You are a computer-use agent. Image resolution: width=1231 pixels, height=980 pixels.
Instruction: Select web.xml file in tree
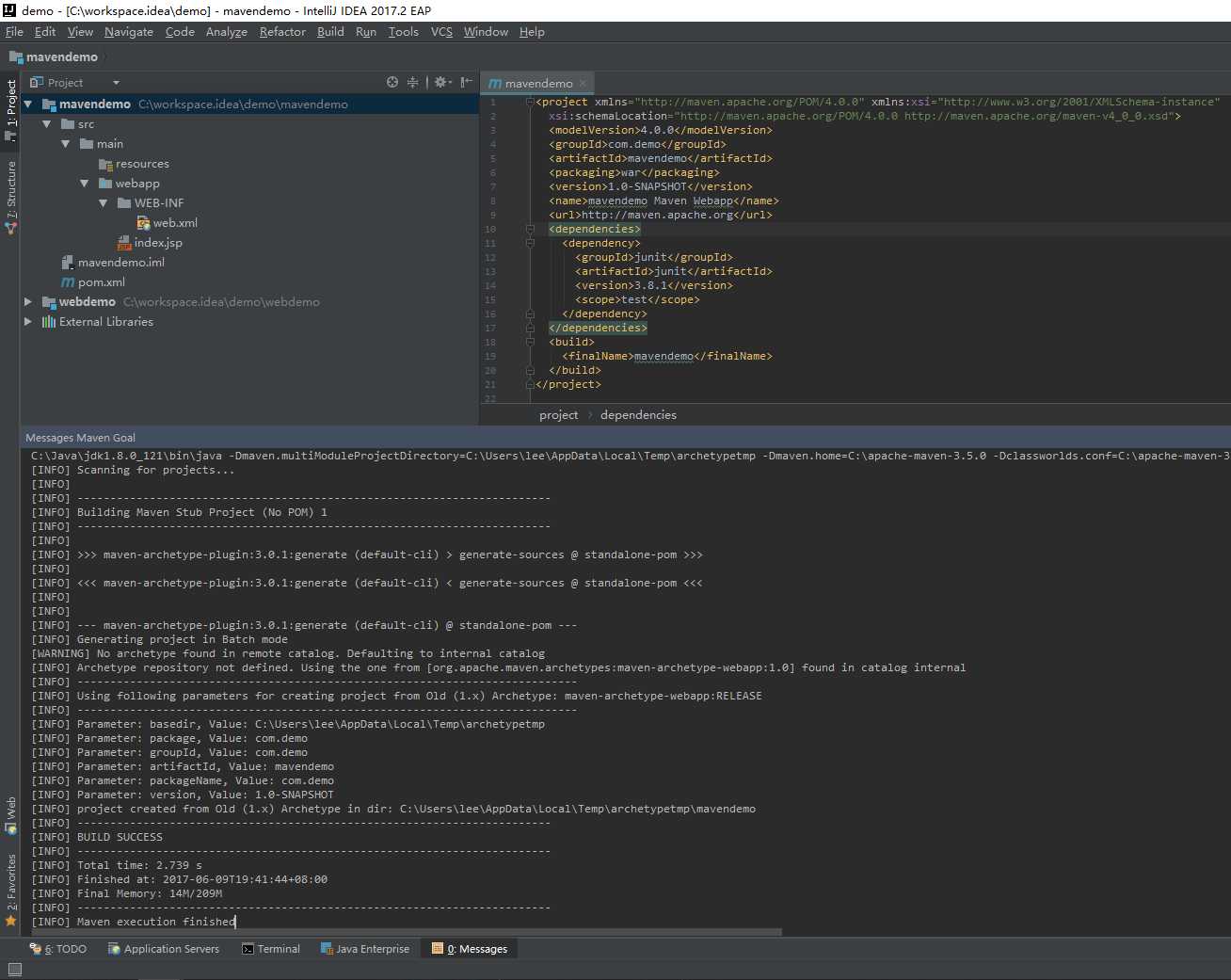coord(167,223)
